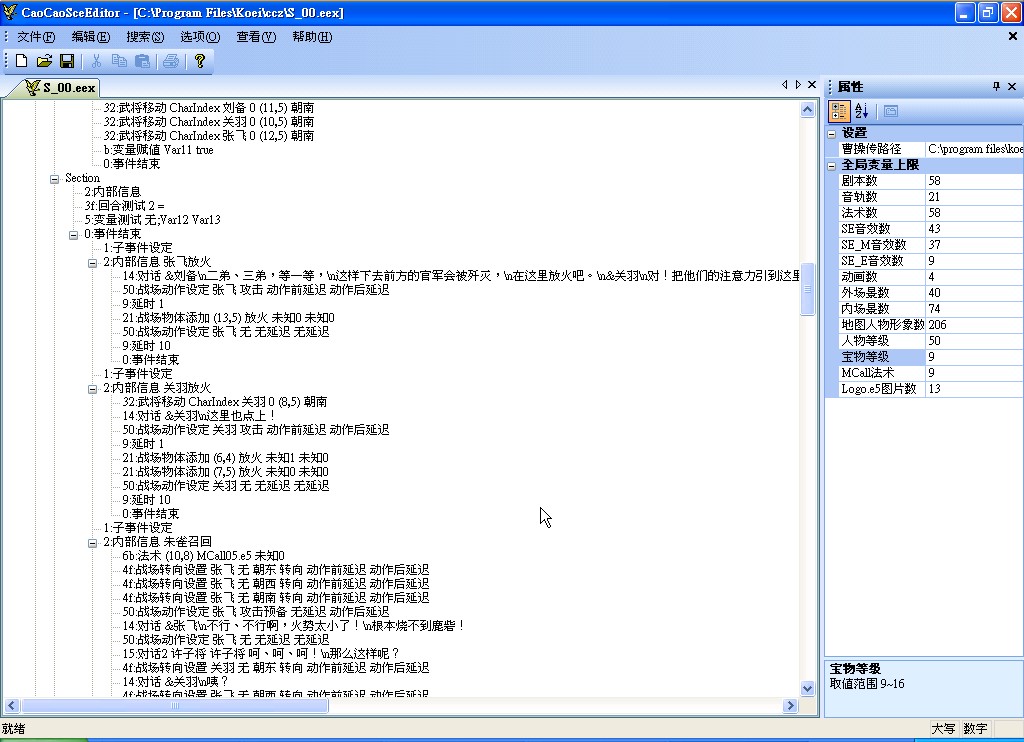Click the New file toolbar icon
The height and width of the screenshot is (742, 1024).
click(22, 61)
